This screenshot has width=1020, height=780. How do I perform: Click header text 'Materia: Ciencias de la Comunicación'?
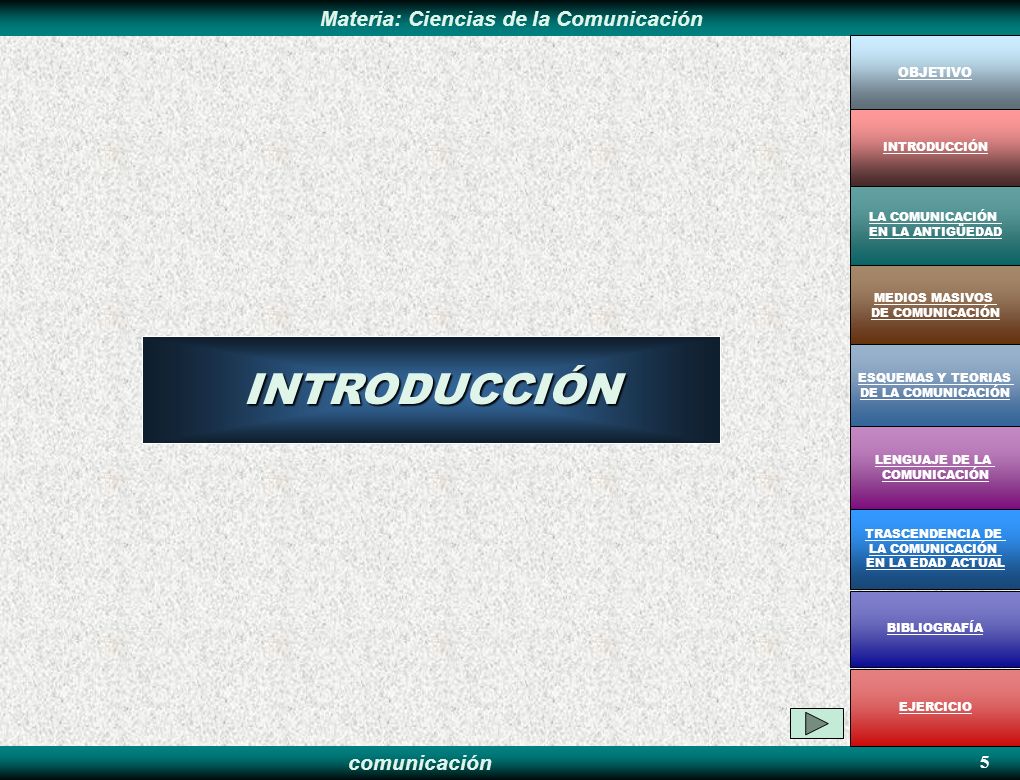click(511, 18)
